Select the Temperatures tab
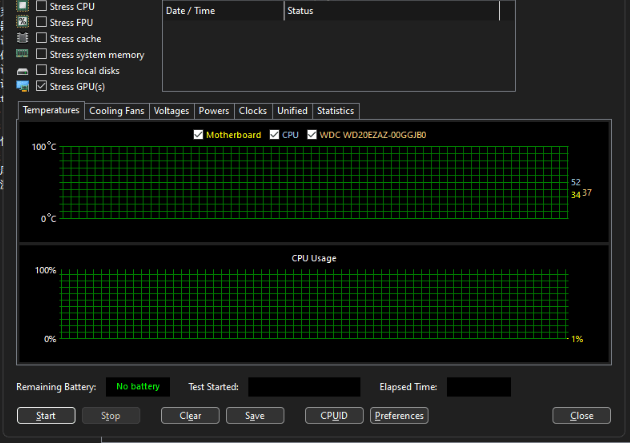 point(51,110)
